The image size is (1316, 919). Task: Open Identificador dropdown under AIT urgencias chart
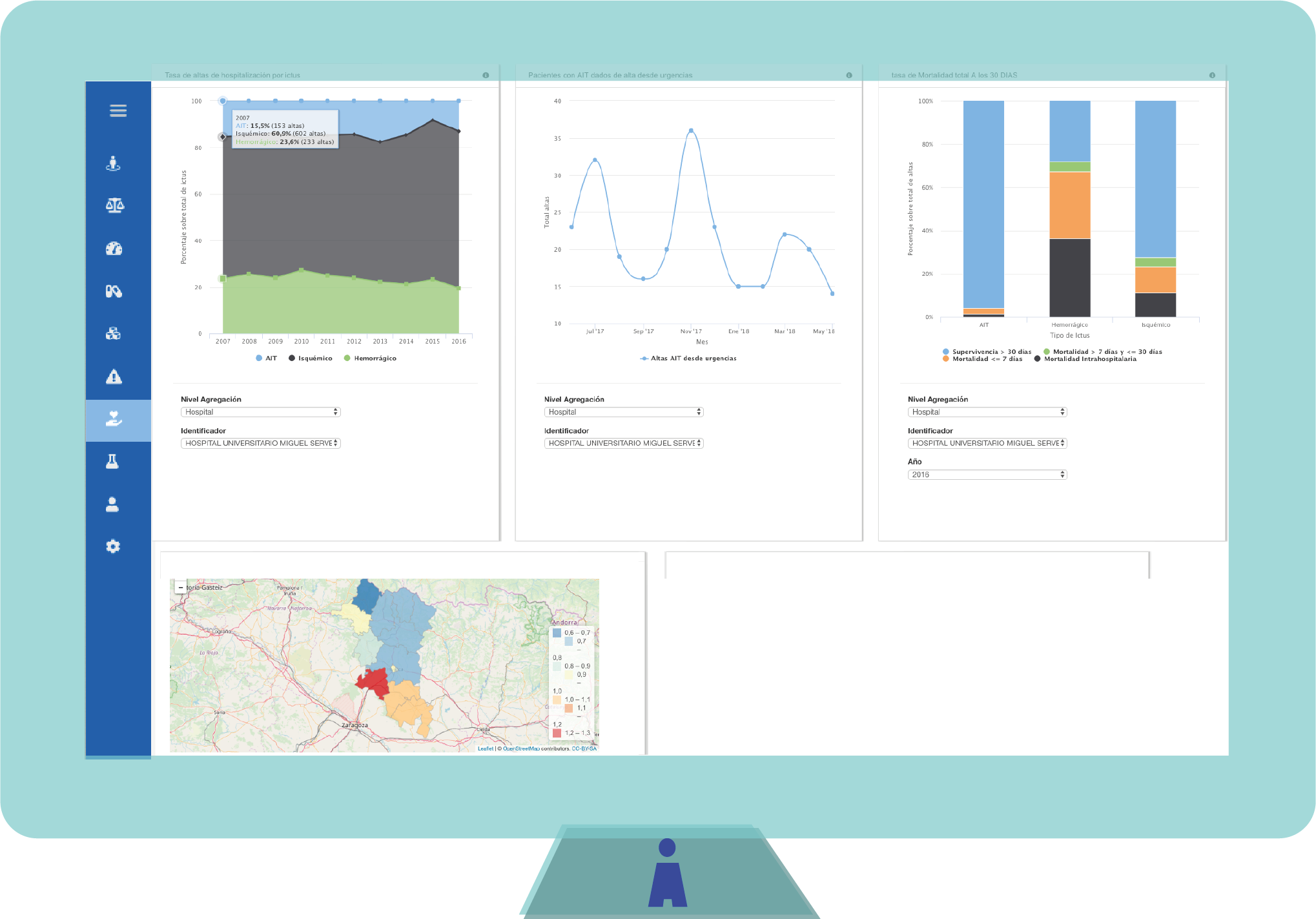click(x=623, y=443)
